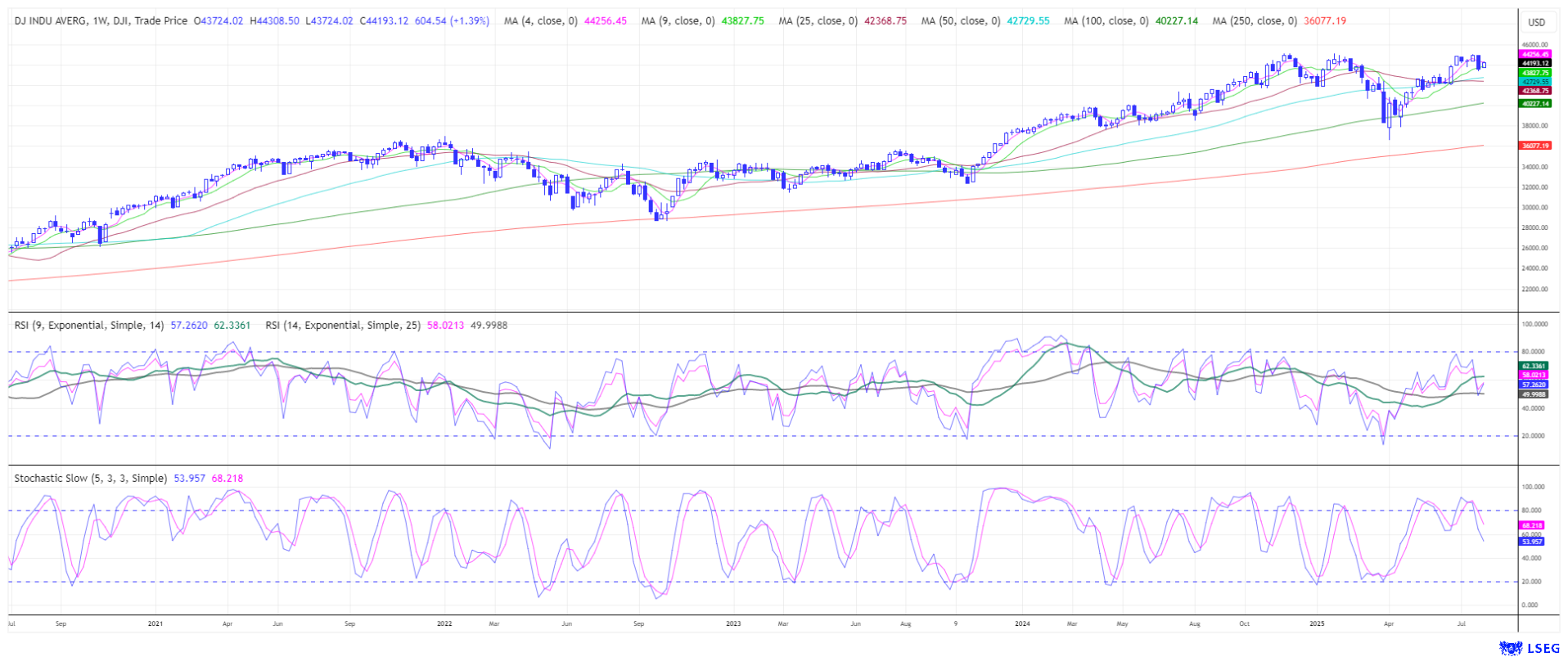This screenshot has height=657, width=1568.
Task: Select the MA (25, close, 0) indicator label
Action: coord(818,20)
